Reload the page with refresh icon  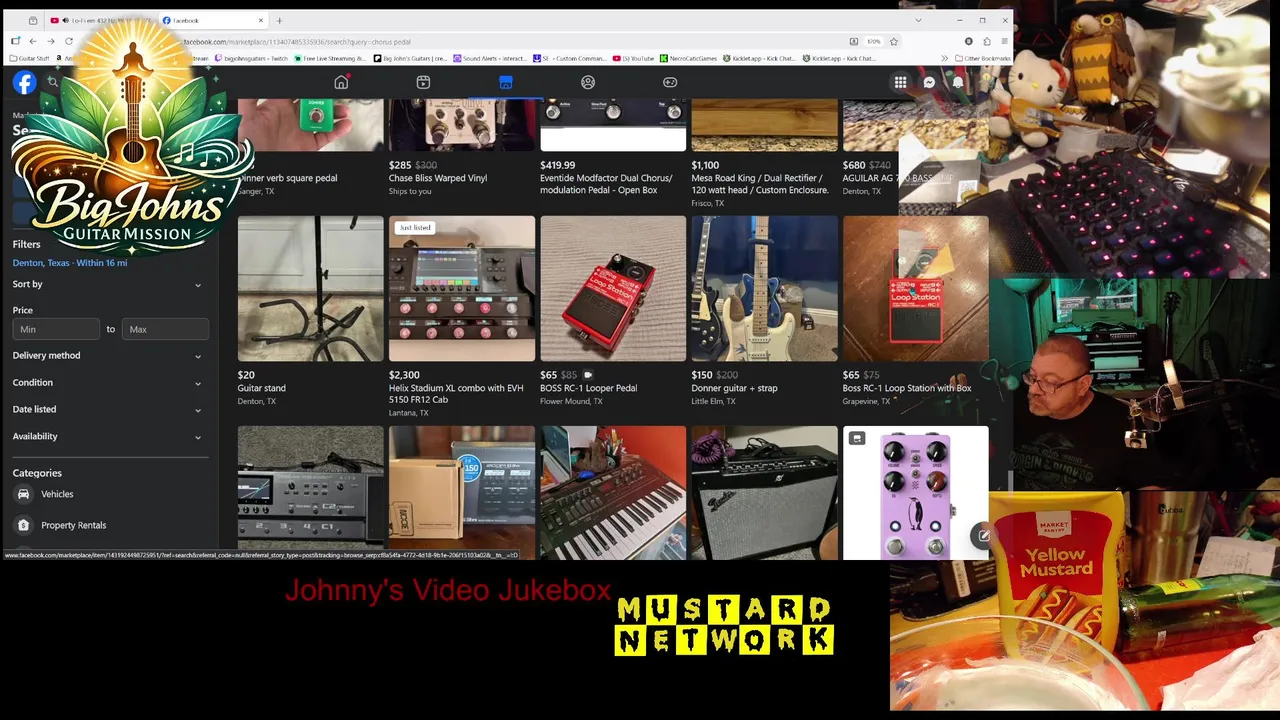[x=68, y=41]
